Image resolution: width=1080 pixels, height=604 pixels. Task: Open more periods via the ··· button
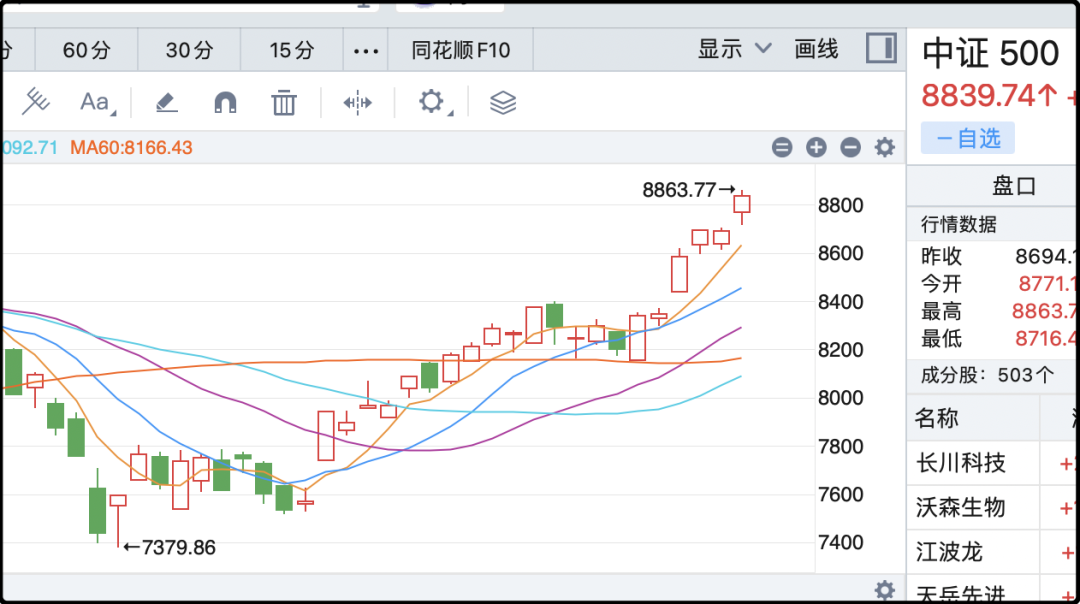coord(366,50)
